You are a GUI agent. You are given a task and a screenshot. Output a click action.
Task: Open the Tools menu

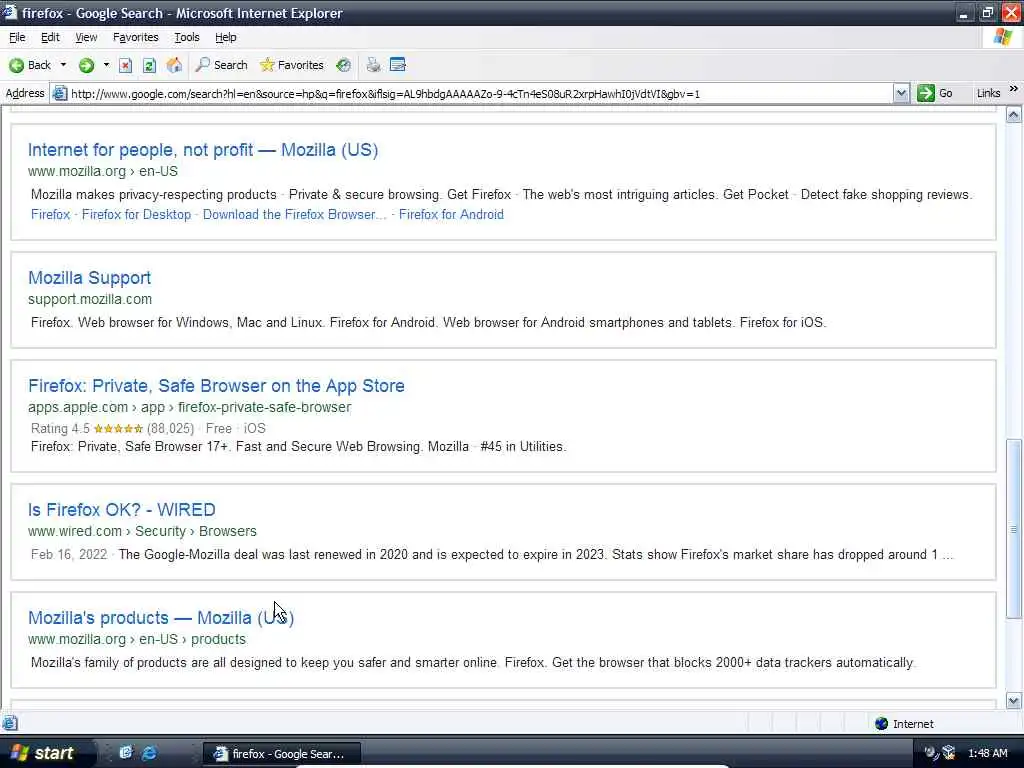coord(187,37)
